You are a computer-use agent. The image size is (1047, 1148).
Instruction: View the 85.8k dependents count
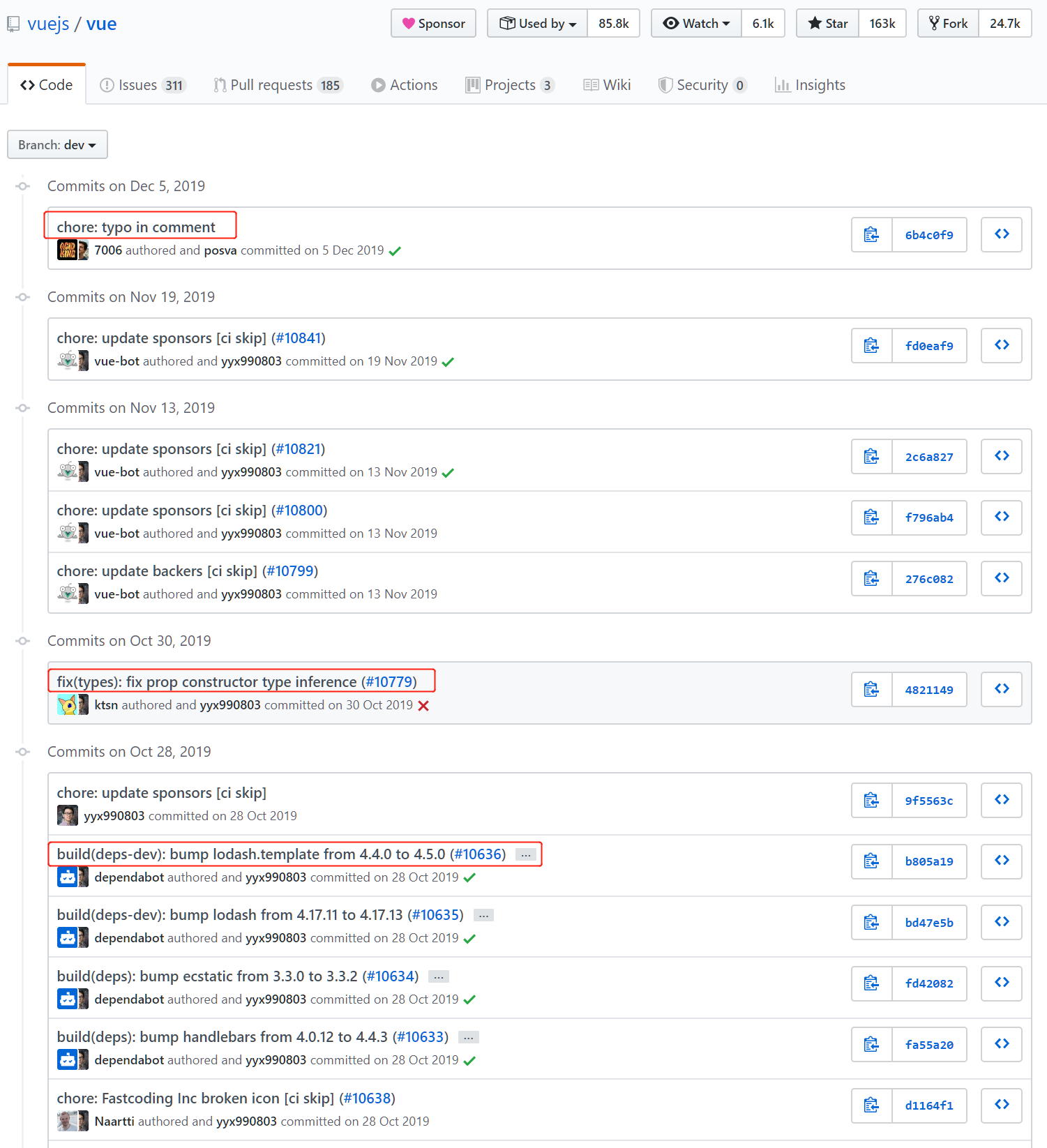point(614,24)
